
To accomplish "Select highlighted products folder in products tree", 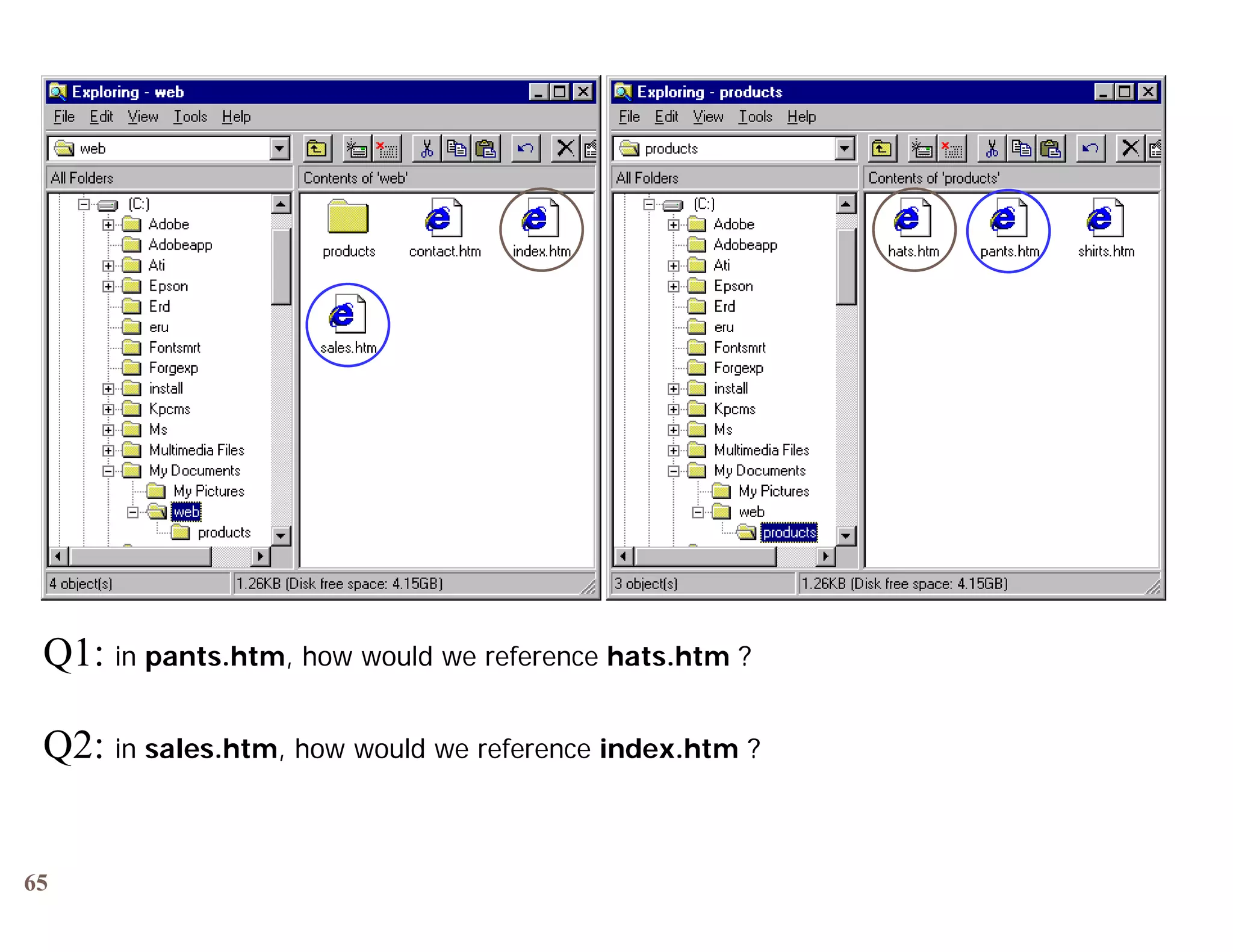I will point(789,533).
